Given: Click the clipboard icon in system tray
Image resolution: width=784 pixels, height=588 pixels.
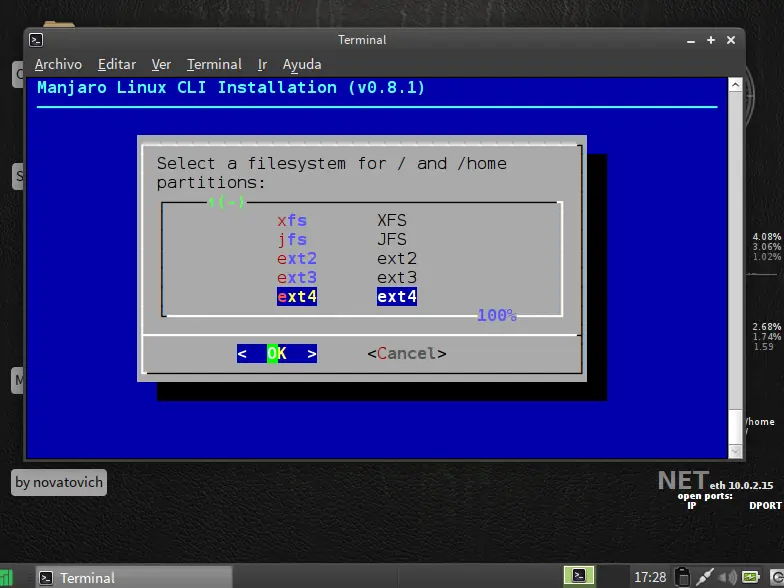Looking at the screenshot, I should [x=682, y=577].
